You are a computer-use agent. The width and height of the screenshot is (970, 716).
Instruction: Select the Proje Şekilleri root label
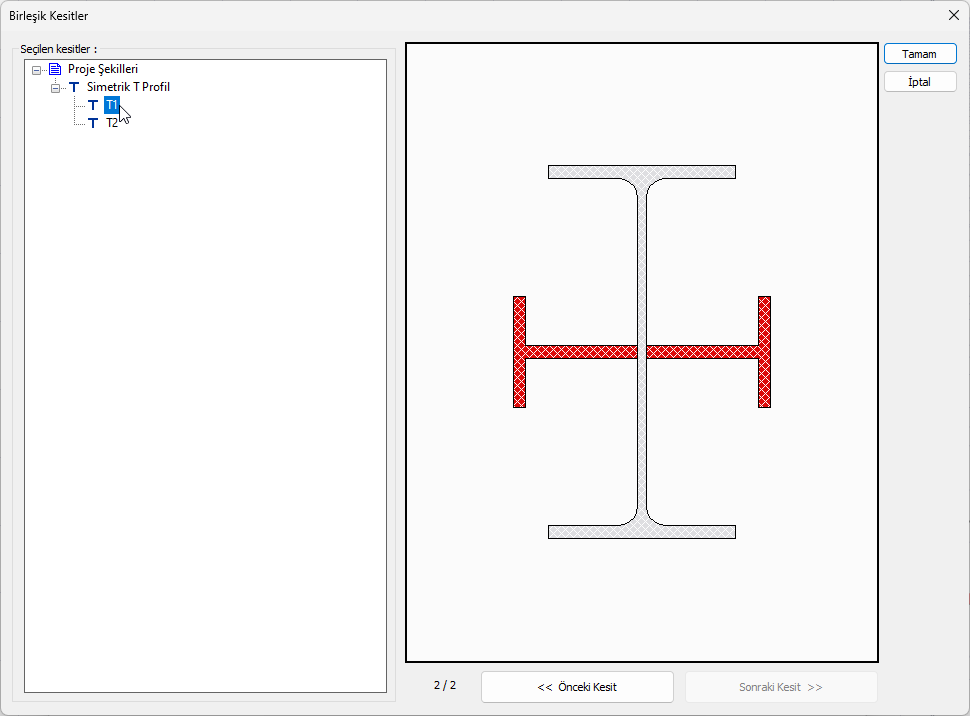click(x=103, y=69)
